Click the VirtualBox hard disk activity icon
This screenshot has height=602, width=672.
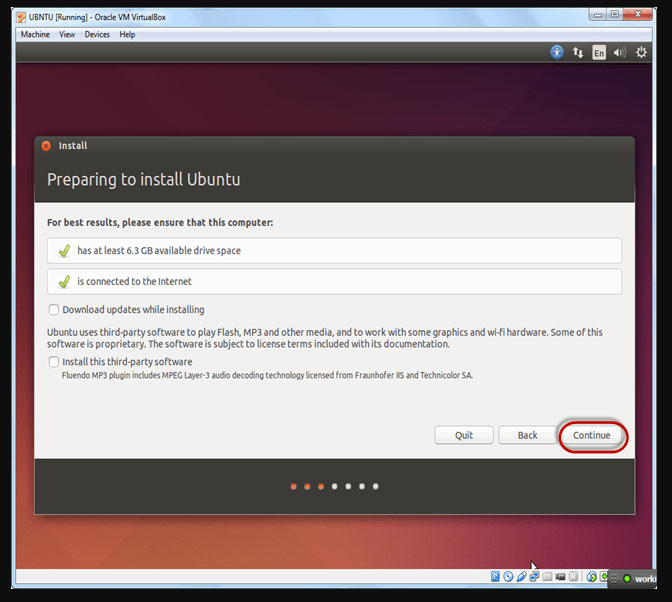pos(495,576)
